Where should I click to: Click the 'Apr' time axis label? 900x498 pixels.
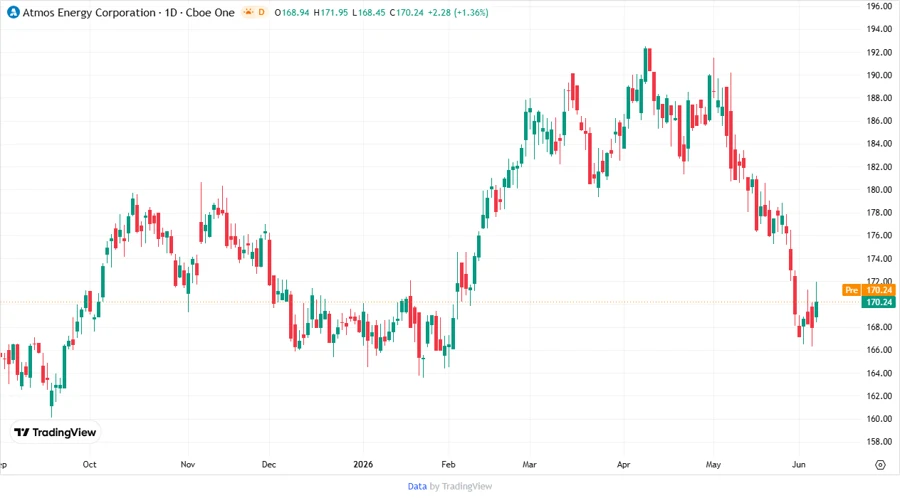click(x=623, y=464)
